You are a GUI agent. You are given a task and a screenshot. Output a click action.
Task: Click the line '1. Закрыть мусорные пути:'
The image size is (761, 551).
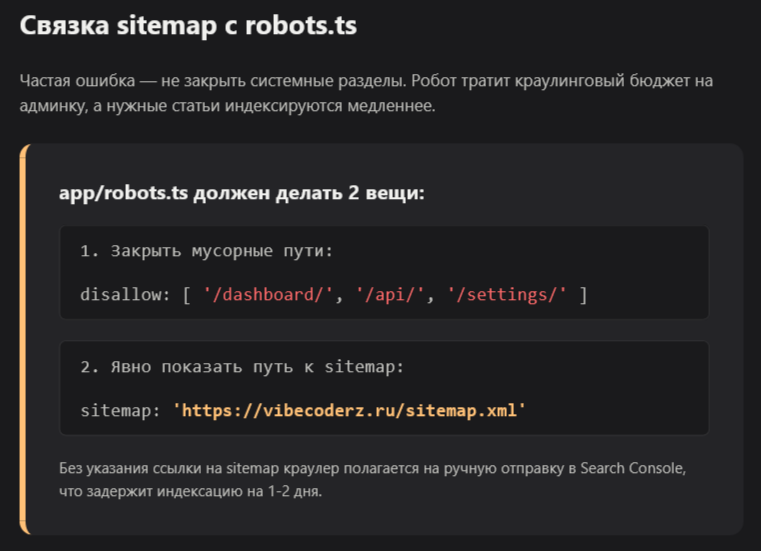(207, 251)
